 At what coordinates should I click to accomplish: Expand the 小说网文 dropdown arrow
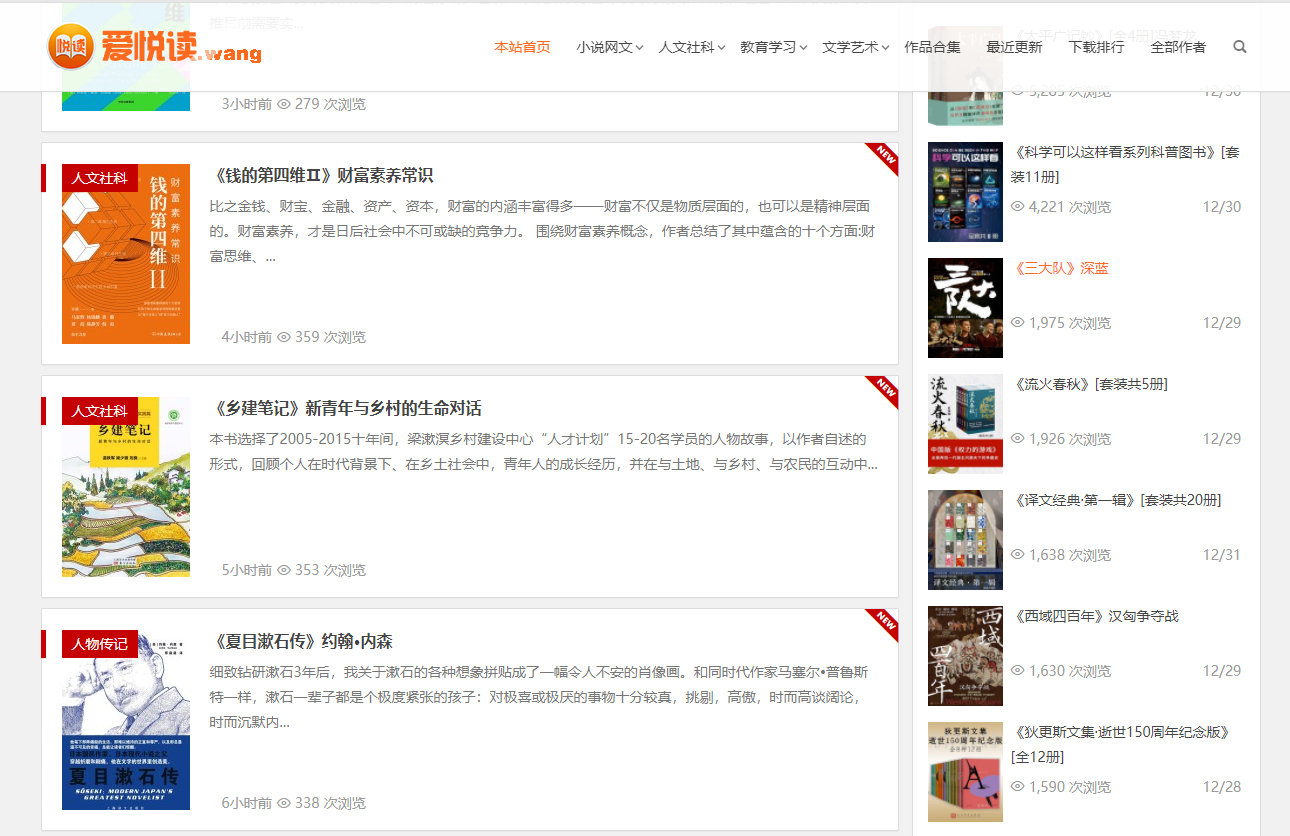639,48
